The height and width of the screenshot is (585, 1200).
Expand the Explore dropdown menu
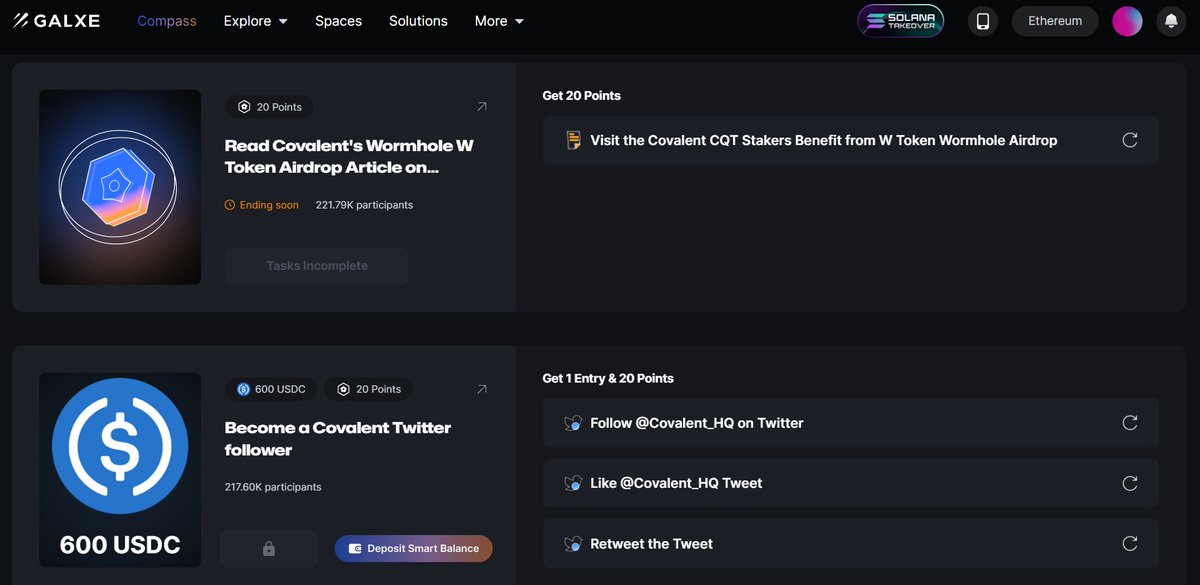click(x=256, y=21)
